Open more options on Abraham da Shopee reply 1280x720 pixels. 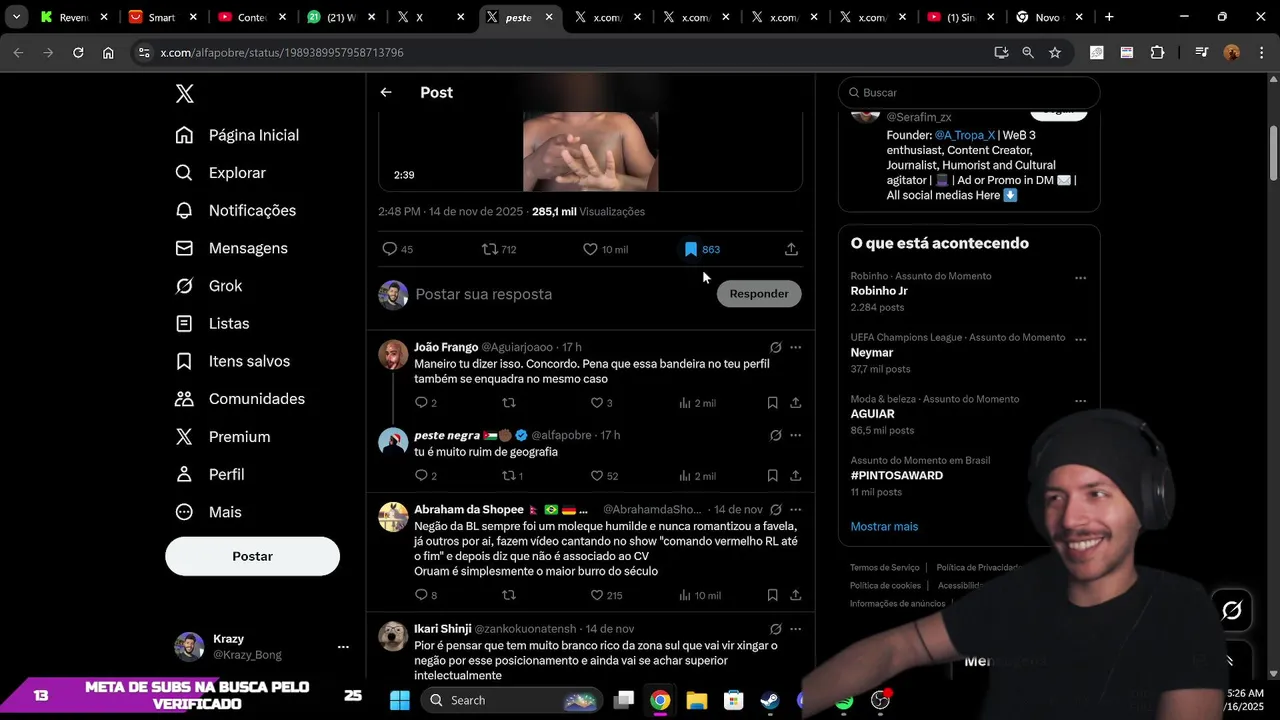(x=795, y=509)
